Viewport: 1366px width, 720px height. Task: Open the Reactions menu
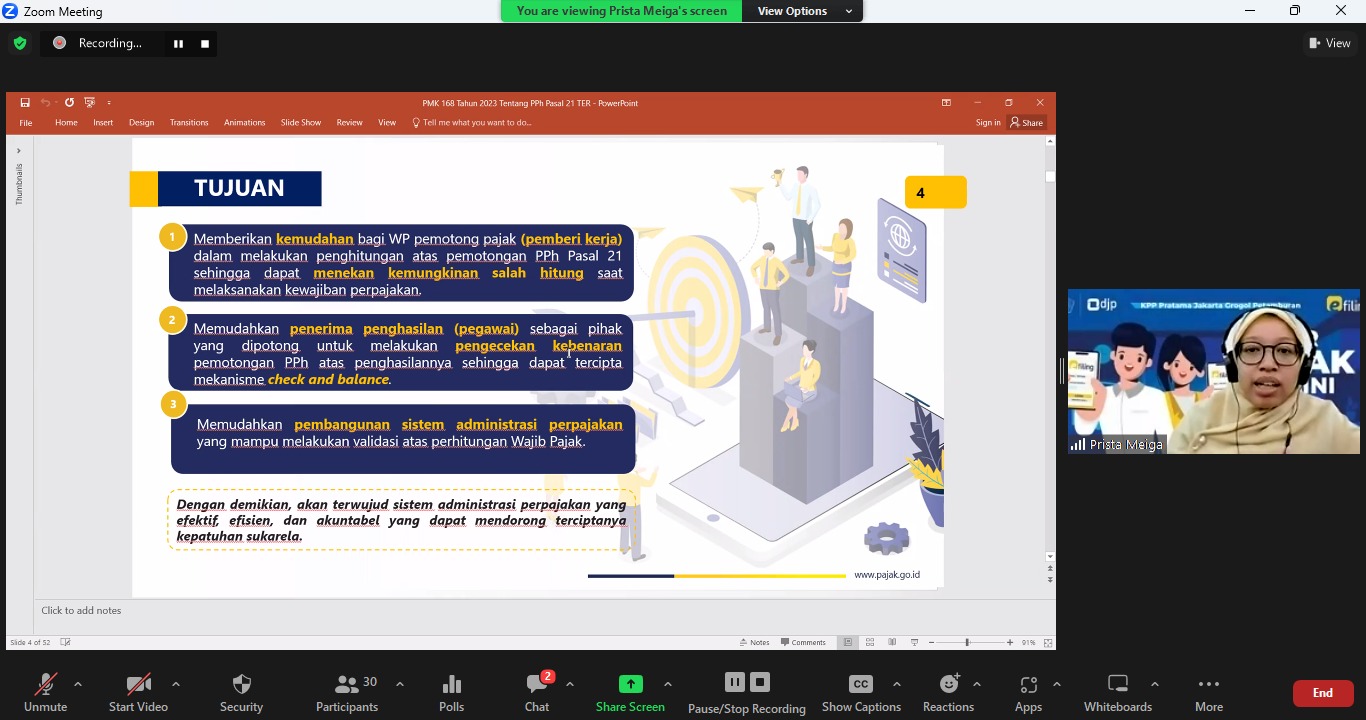point(948,692)
